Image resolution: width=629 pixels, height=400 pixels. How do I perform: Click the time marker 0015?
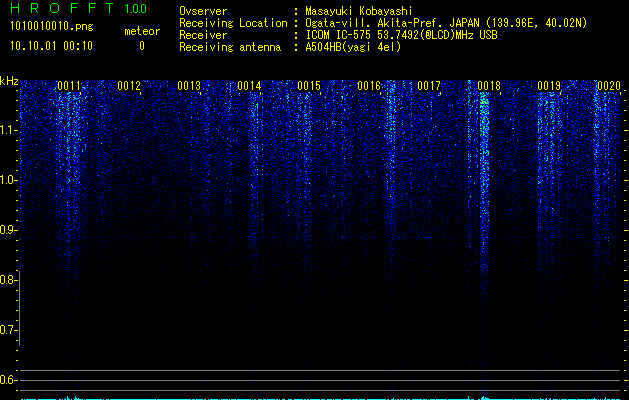coord(309,86)
